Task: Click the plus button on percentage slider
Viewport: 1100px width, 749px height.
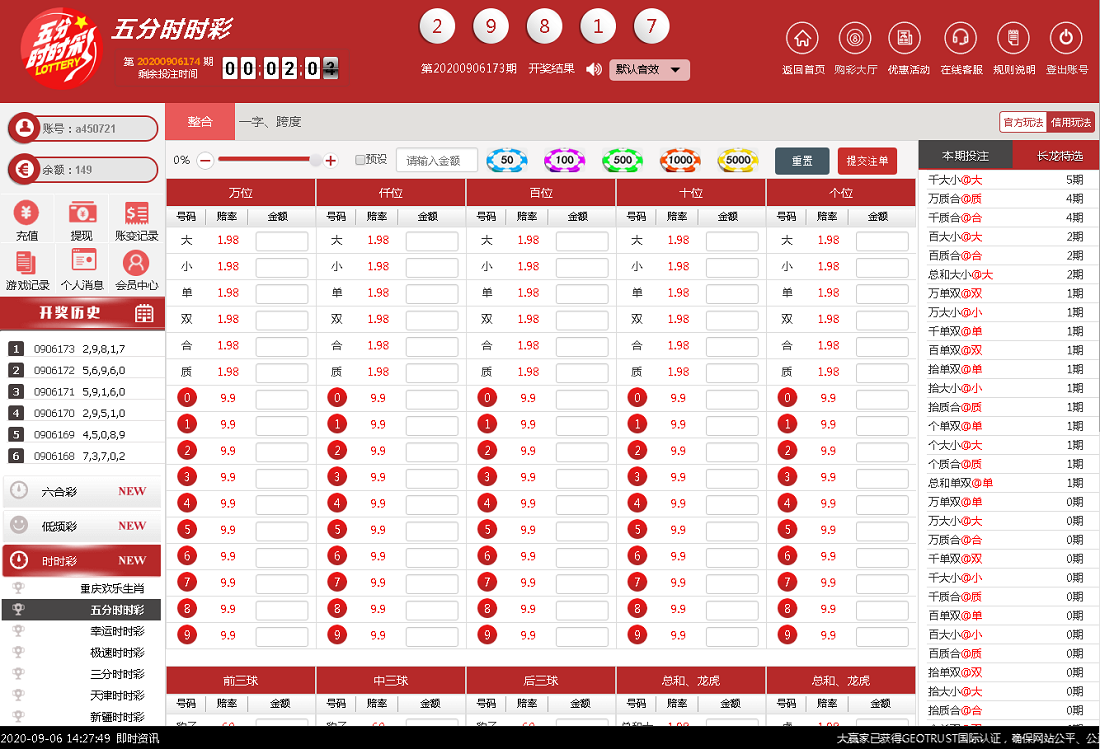Action: pyautogui.click(x=331, y=160)
